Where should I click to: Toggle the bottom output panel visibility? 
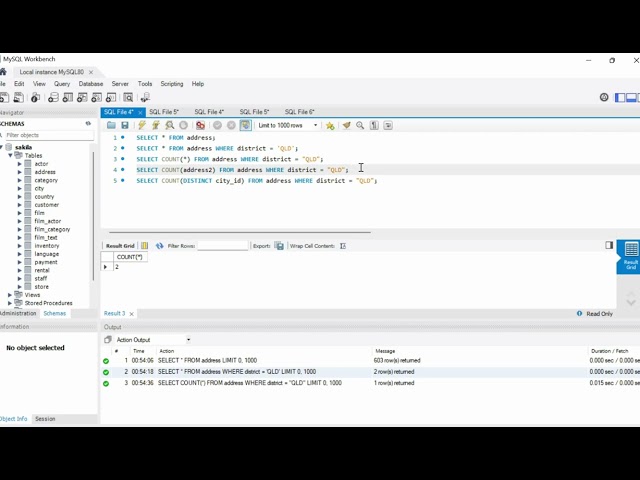pyautogui.click(x=631, y=98)
